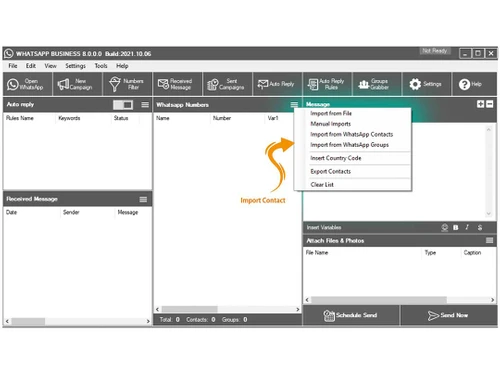Apply bold formatting to message
The width and height of the screenshot is (500, 375).
[x=456, y=228]
